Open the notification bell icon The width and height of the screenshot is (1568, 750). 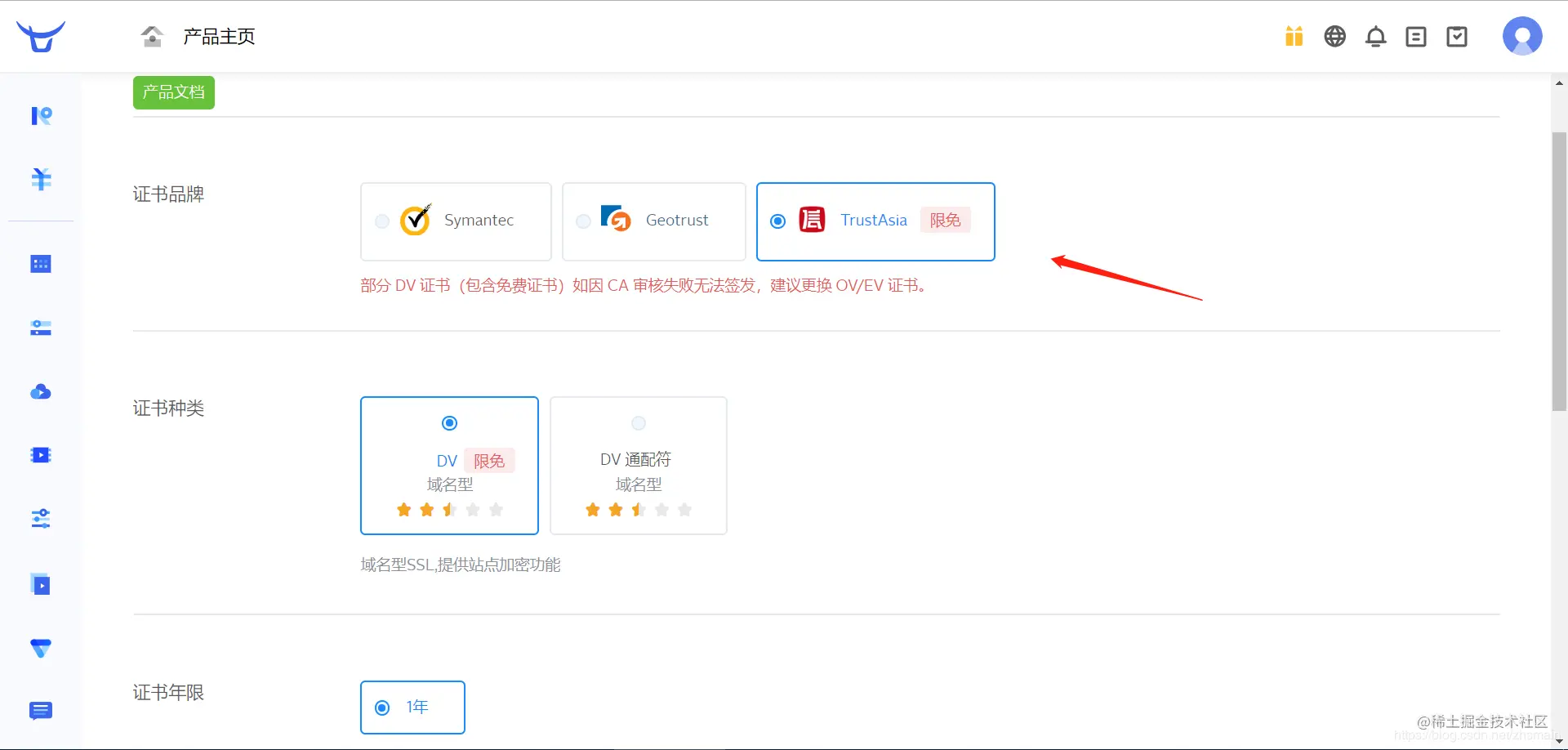click(x=1376, y=37)
